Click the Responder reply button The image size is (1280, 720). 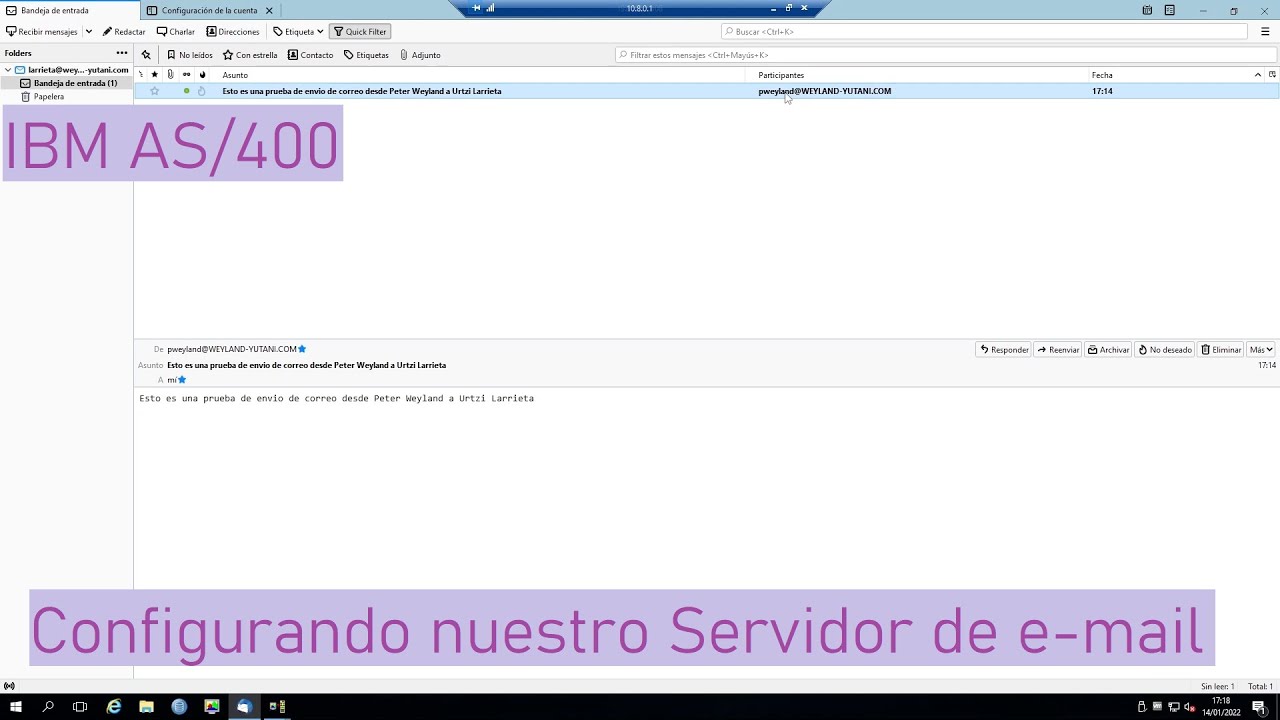point(1003,349)
